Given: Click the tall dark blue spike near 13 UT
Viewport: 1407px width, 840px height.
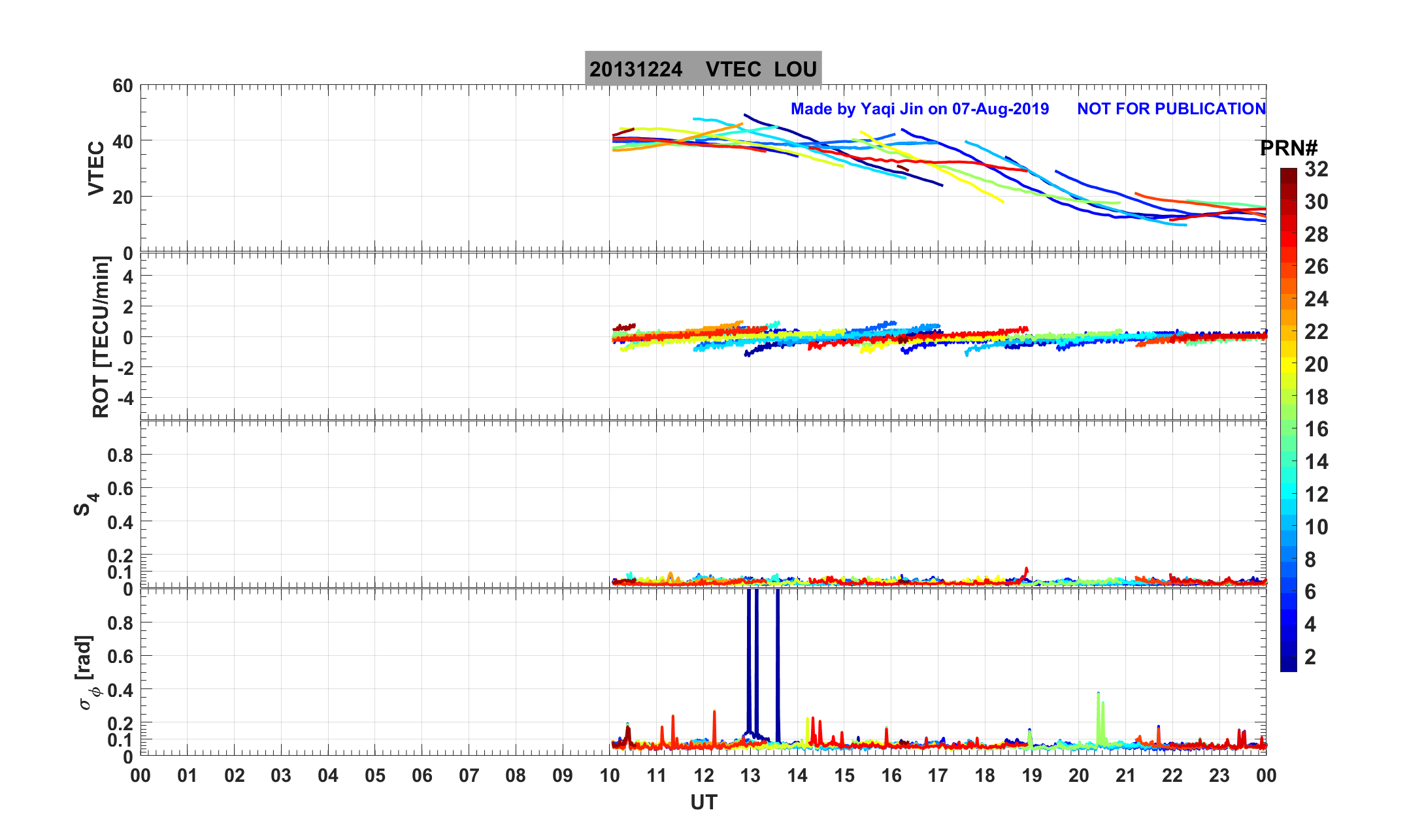Looking at the screenshot, I should click(749, 653).
